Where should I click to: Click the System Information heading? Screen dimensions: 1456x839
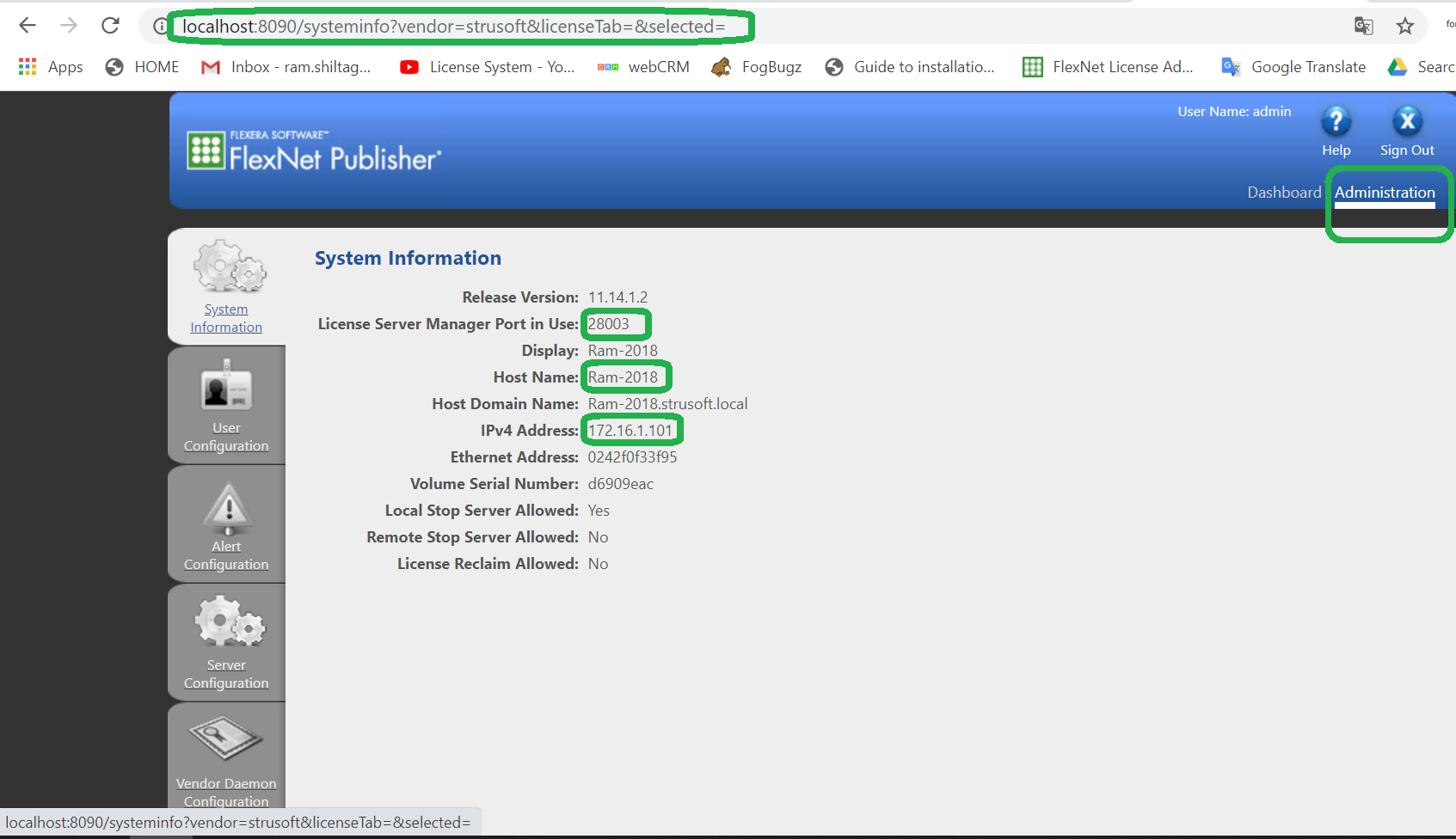click(408, 258)
